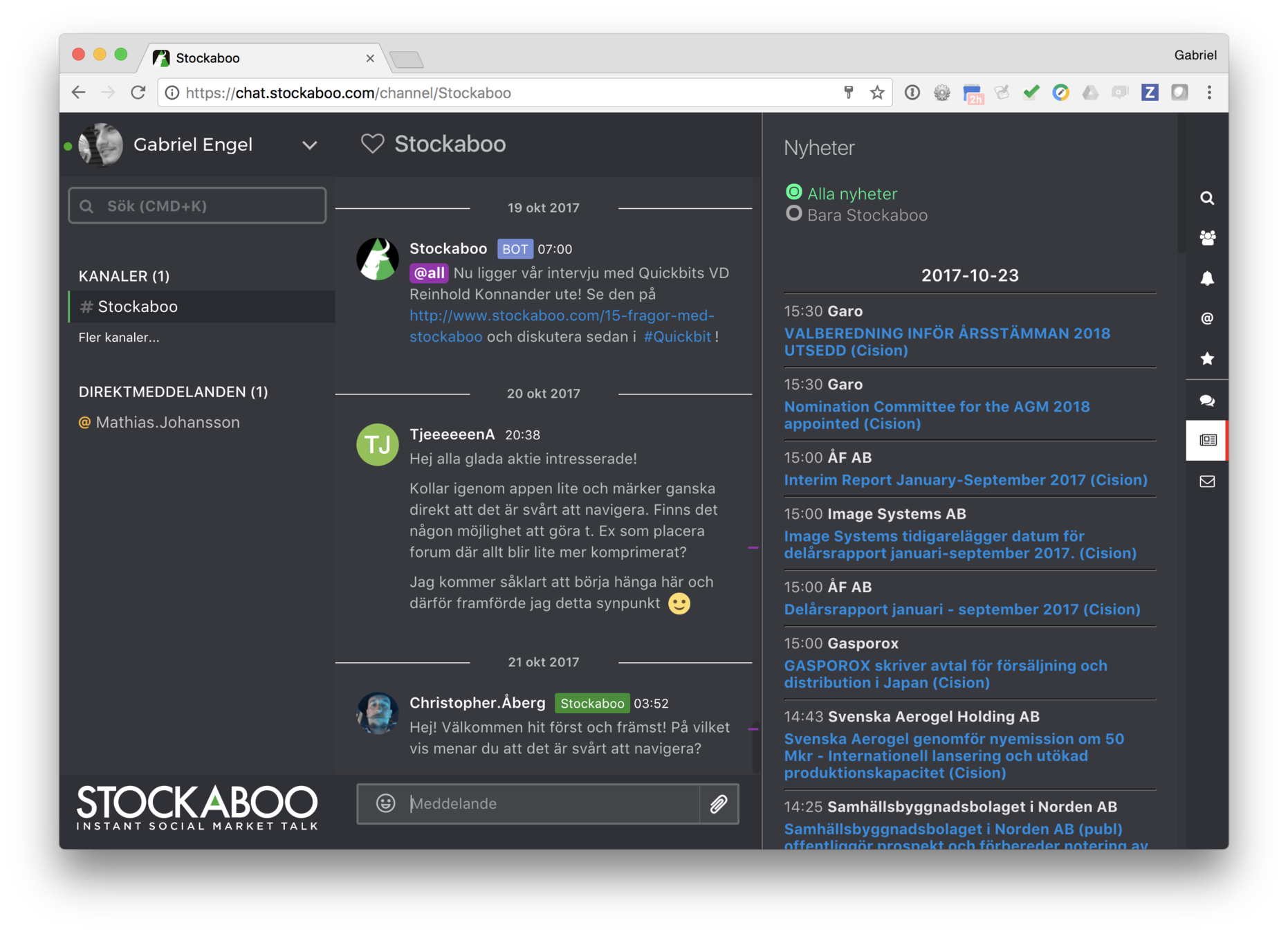Go back in browser history

[x=78, y=93]
